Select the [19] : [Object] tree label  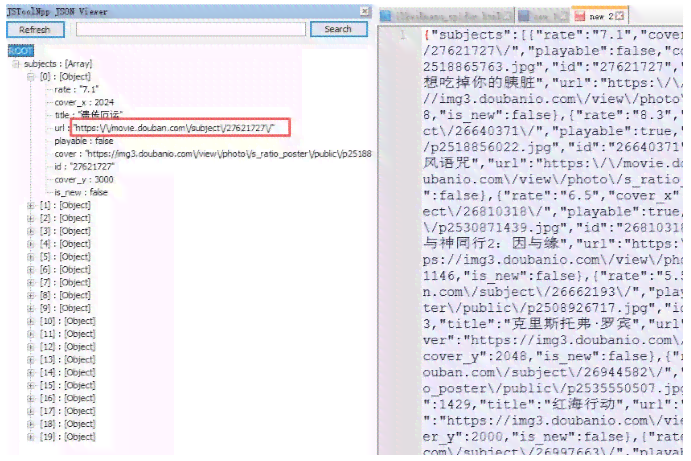[x=67, y=437]
